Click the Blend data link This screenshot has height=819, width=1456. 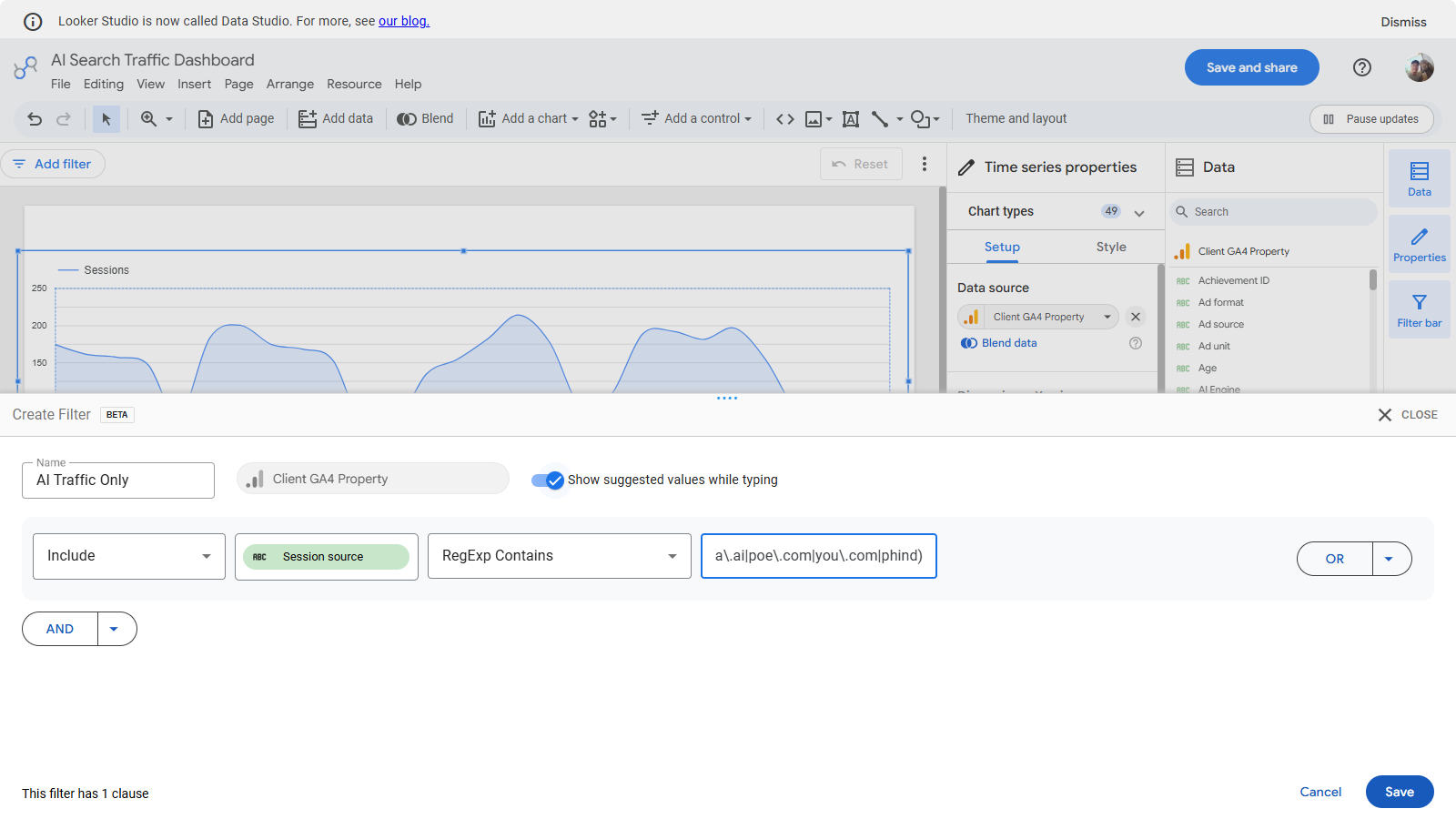[x=999, y=343]
